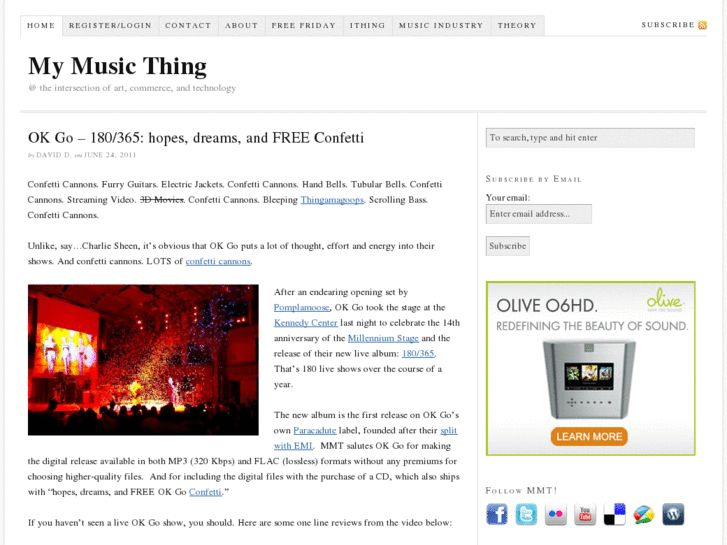The height and width of the screenshot is (545, 727).
Task: Click the email address input field
Action: [x=538, y=214]
